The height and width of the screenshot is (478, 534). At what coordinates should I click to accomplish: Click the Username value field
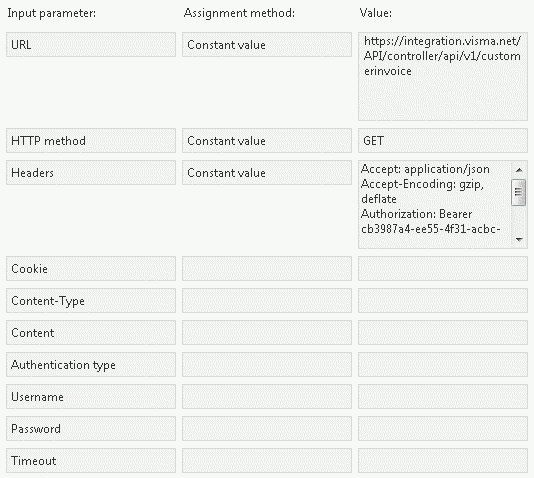click(x=443, y=397)
